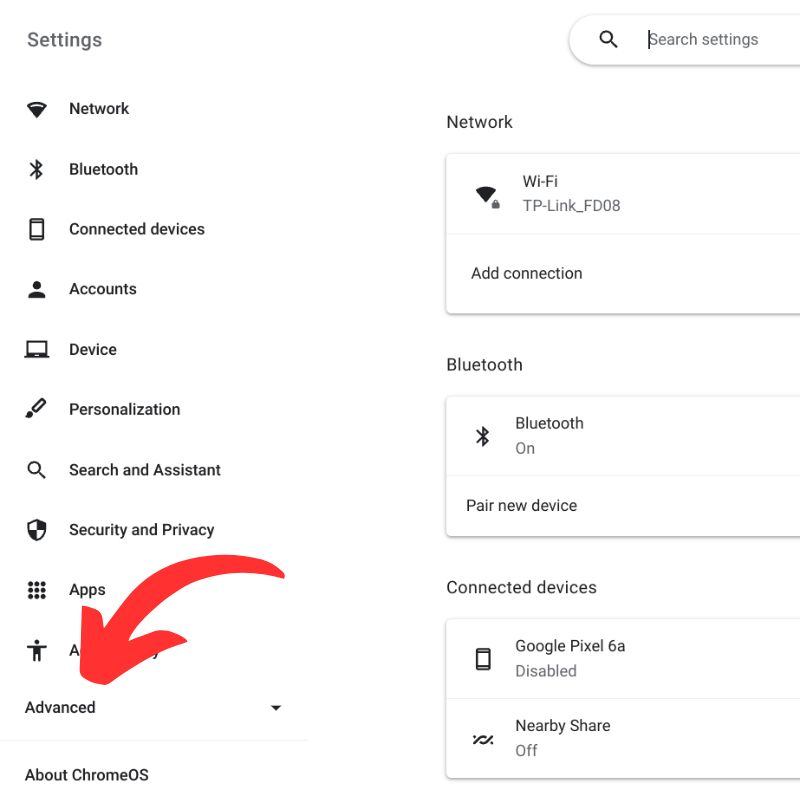This screenshot has height=800, width=800.
Task: Open Search and Assistant settings
Action: pos(144,470)
